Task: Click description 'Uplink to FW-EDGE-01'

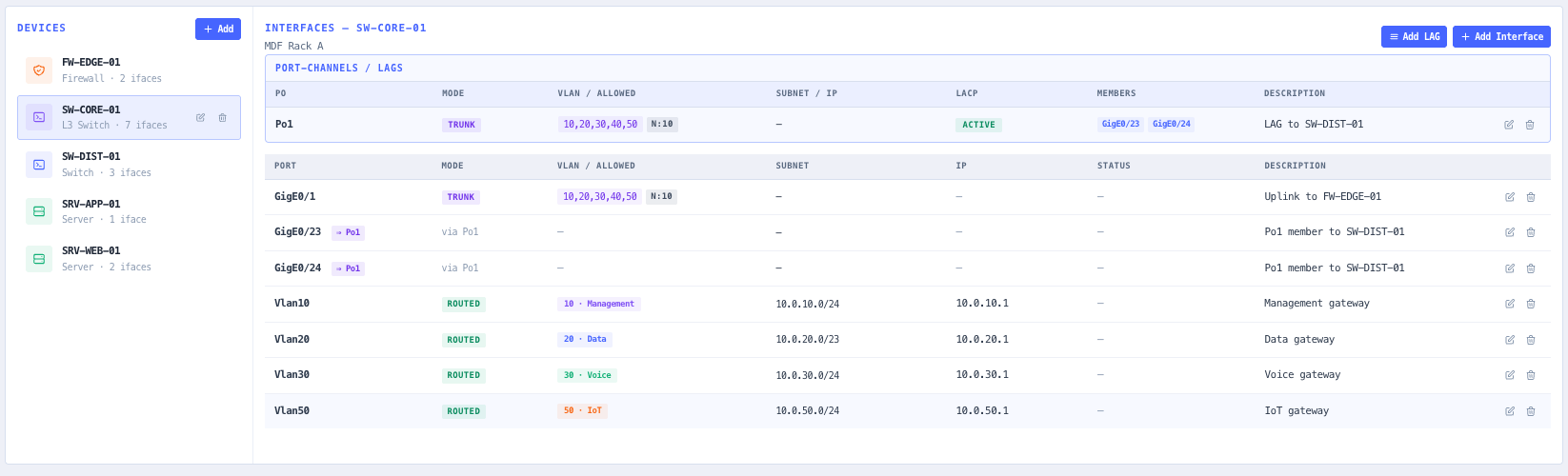Action: pyautogui.click(x=1323, y=197)
